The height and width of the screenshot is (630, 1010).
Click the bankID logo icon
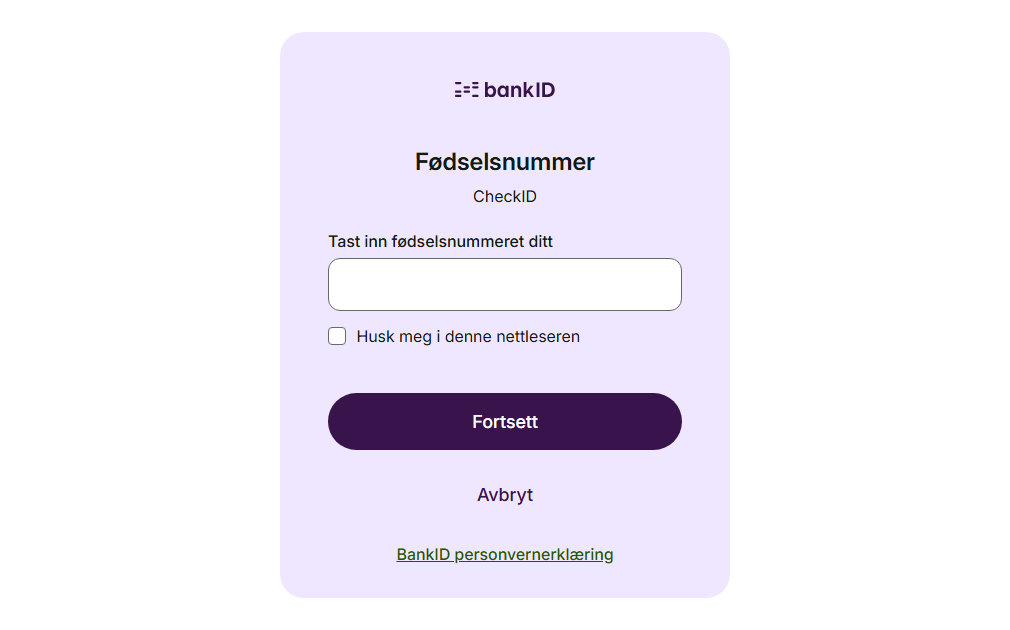coord(466,90)
